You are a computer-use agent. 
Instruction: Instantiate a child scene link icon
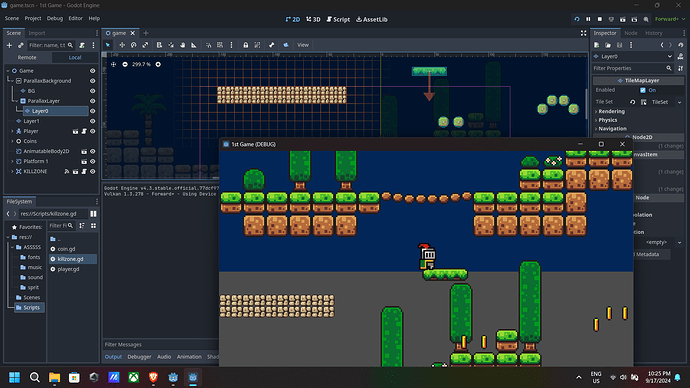21,45
